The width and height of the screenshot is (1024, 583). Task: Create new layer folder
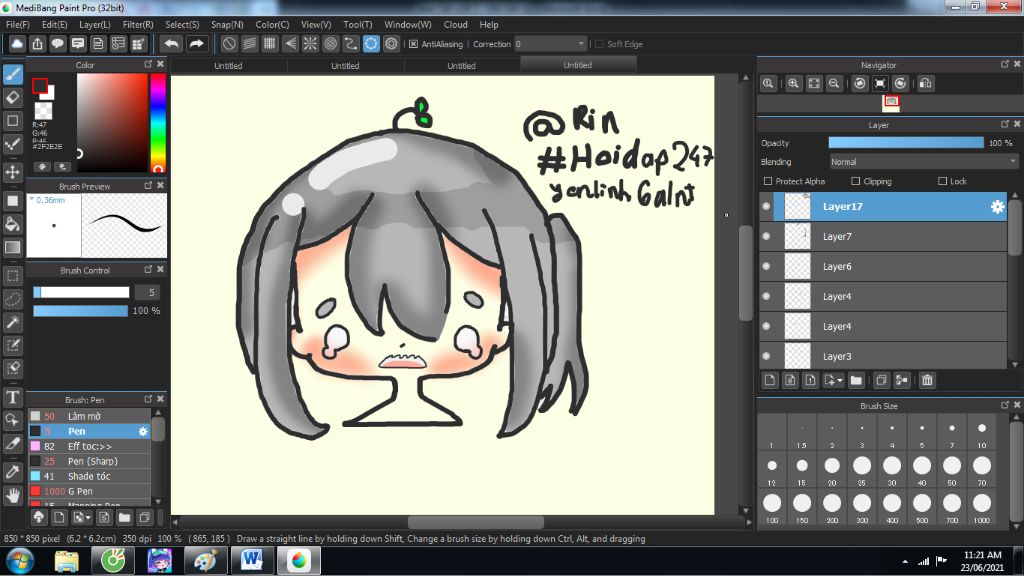pos(856,380)
